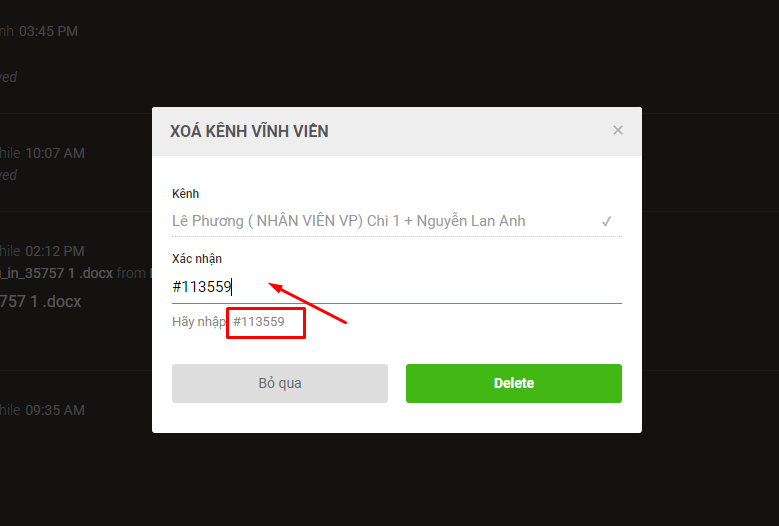Click the Kênh field label
This screenshot has width=779, height=526.
[185, 194]
